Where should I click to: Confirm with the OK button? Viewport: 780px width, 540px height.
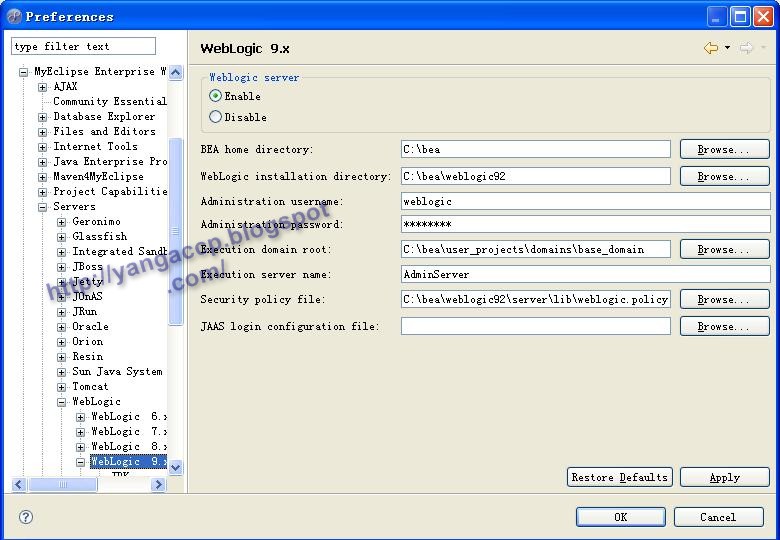tap(620, 517)
